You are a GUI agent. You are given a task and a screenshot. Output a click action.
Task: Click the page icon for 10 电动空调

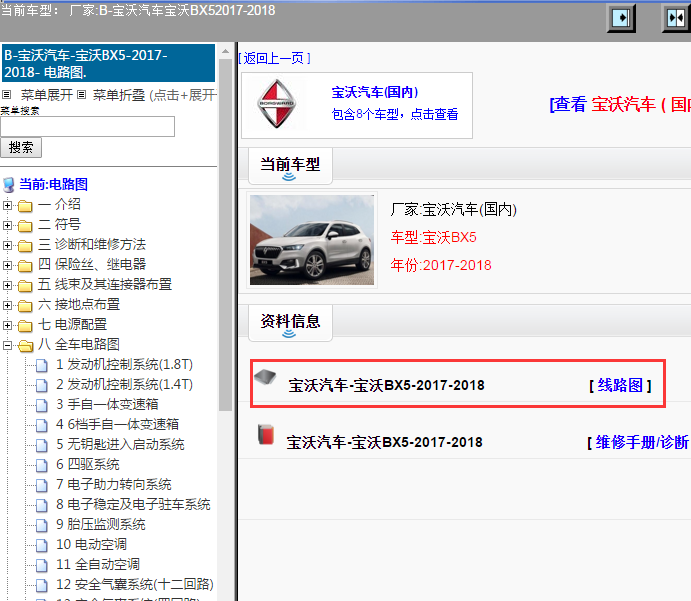click(42, 545)
